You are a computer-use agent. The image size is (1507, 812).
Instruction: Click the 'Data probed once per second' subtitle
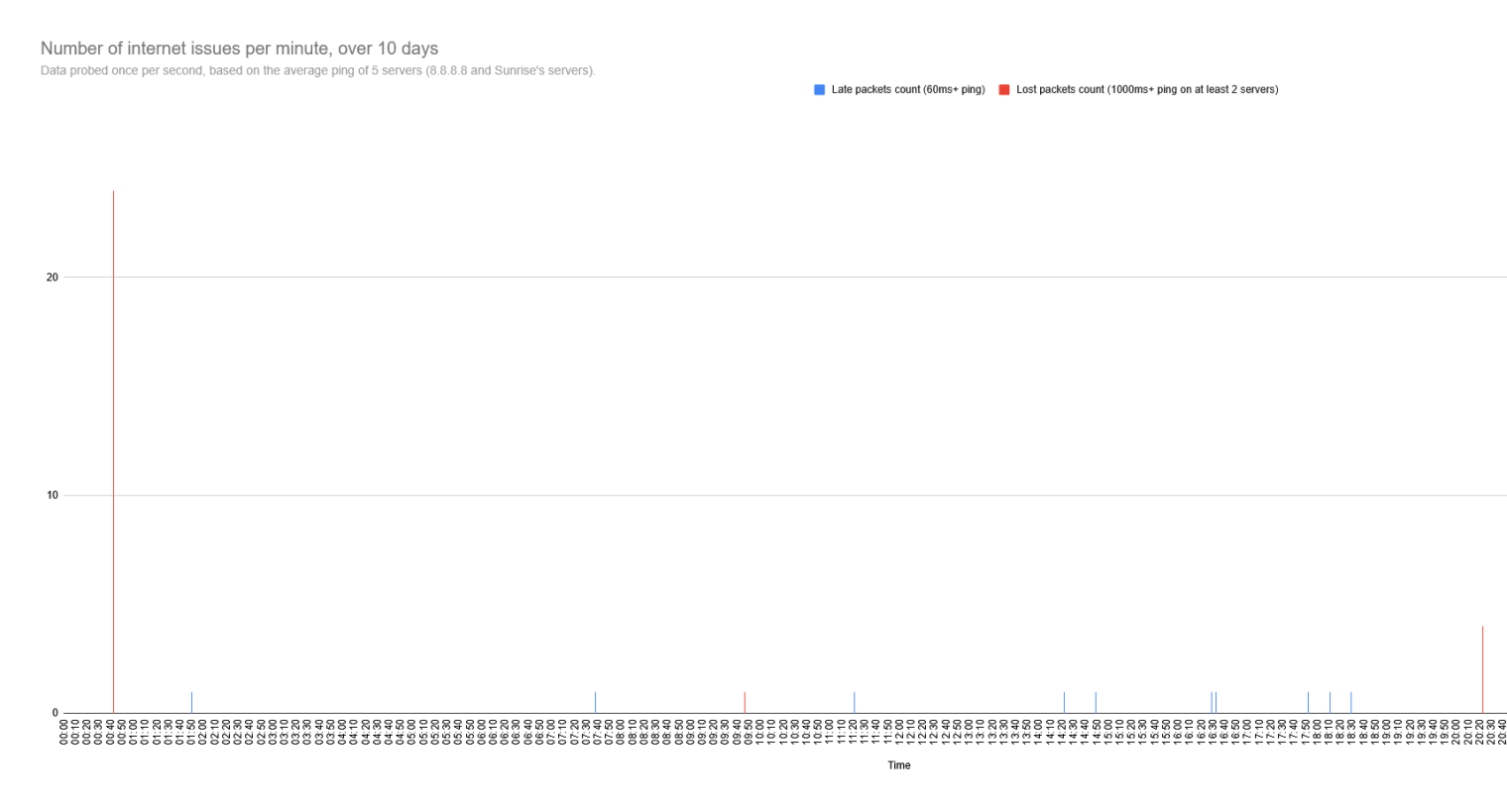pos(317,71)
